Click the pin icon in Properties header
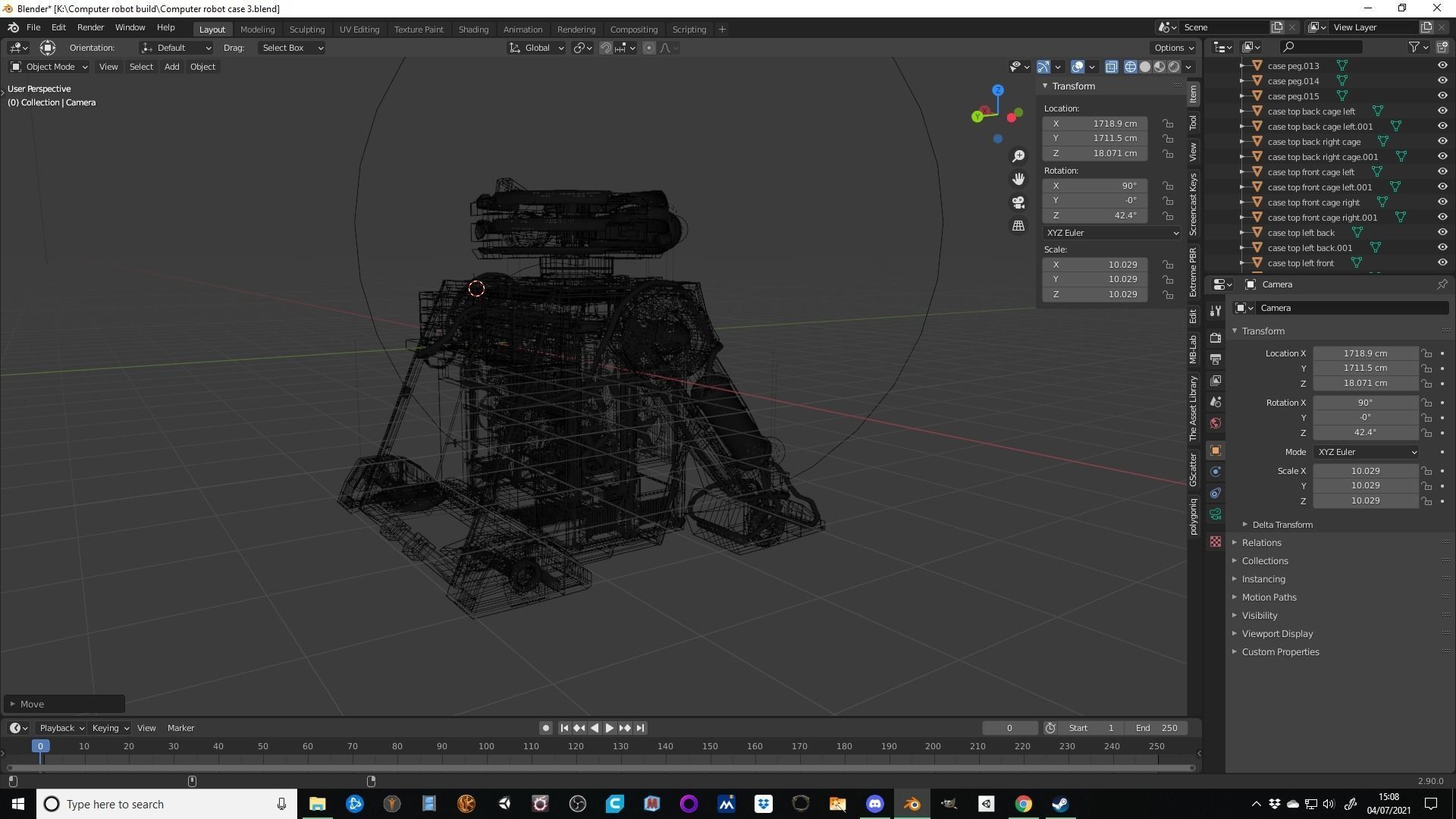 (x=1442, y=284)
